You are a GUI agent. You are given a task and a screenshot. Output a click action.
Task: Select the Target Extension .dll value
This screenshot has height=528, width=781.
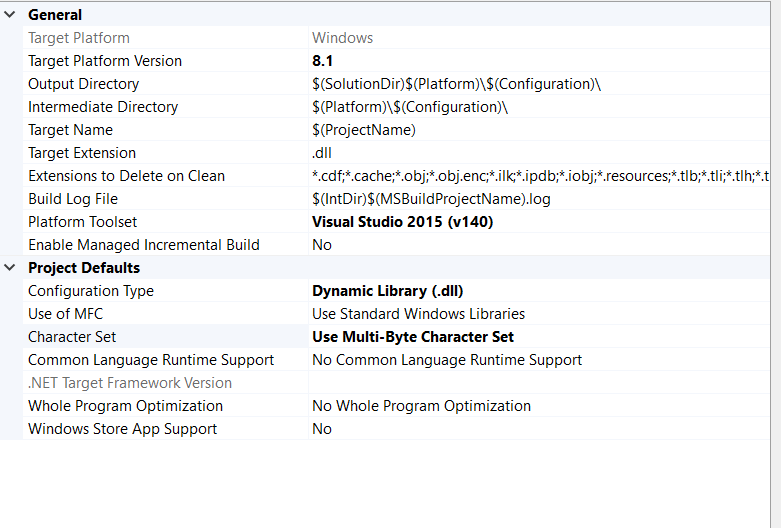[322, 153]
